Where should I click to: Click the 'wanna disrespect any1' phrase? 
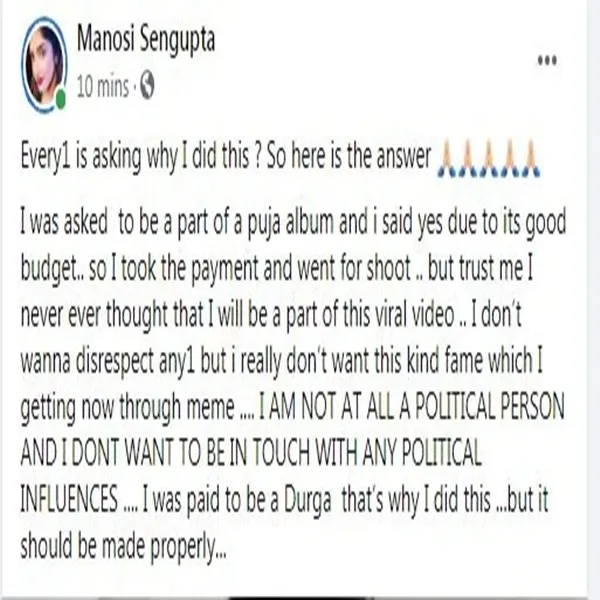(108, 362)
